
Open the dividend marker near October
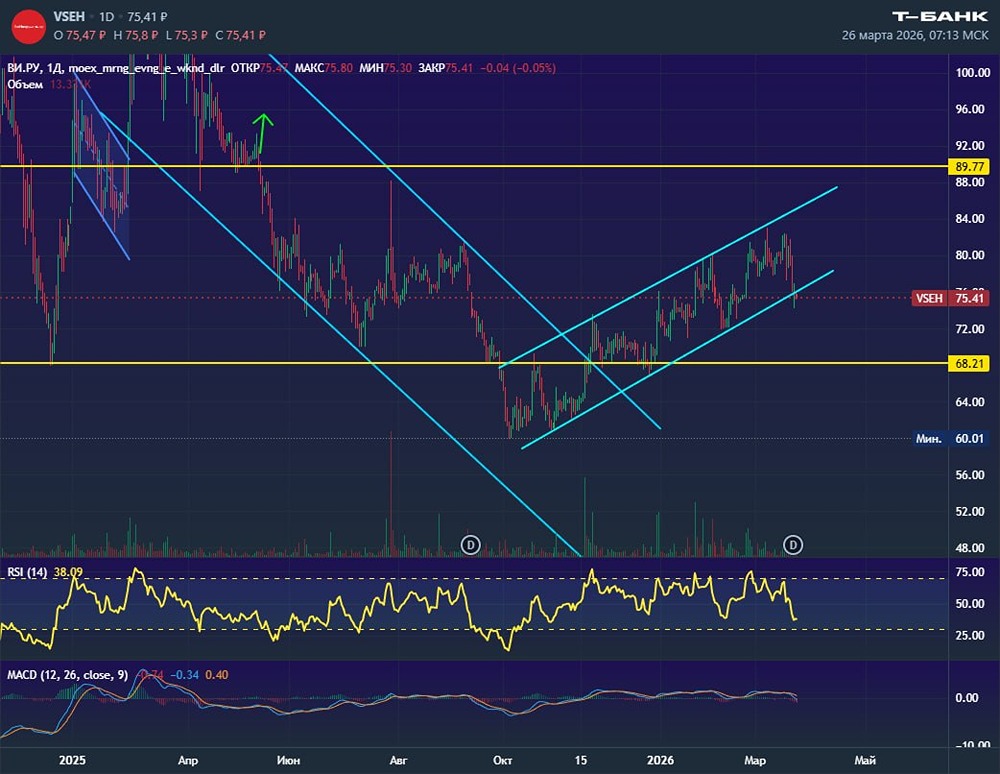click(x=471, y=544)
